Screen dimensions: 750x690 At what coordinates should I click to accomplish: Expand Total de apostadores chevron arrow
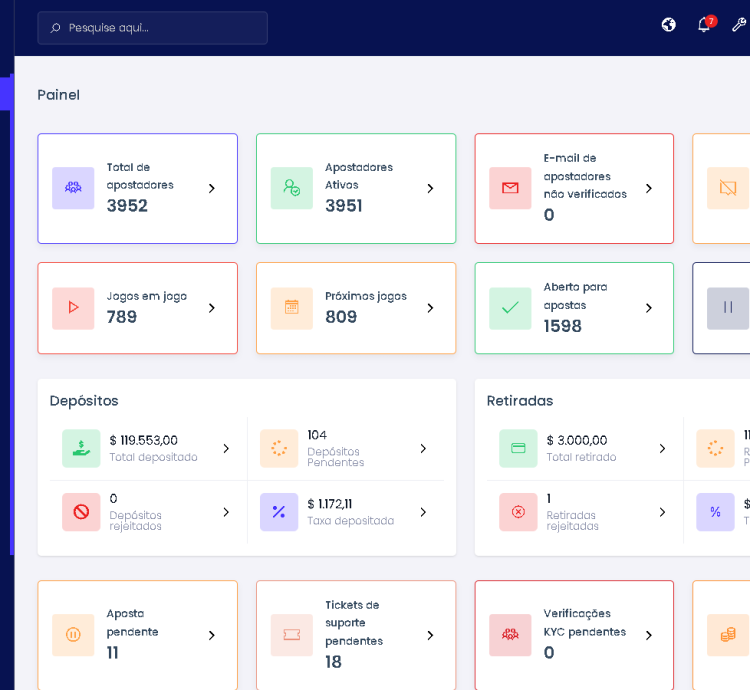click(x=211, y=188)
